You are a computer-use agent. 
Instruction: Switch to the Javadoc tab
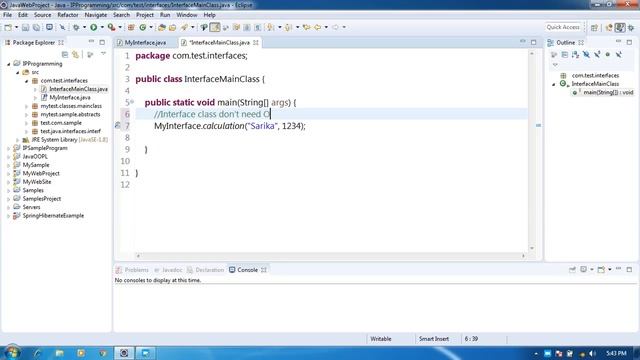(168, 270)
